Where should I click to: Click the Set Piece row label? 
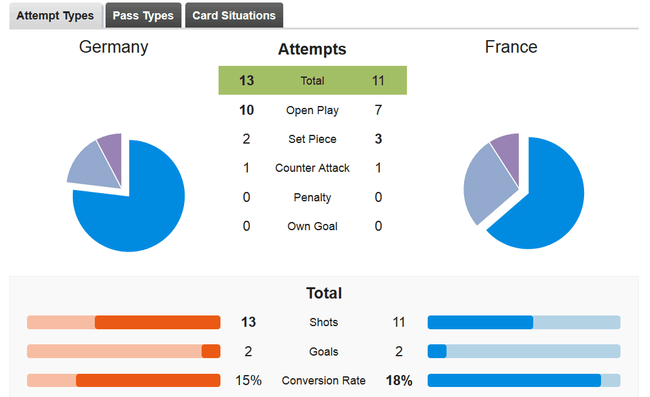313,139
